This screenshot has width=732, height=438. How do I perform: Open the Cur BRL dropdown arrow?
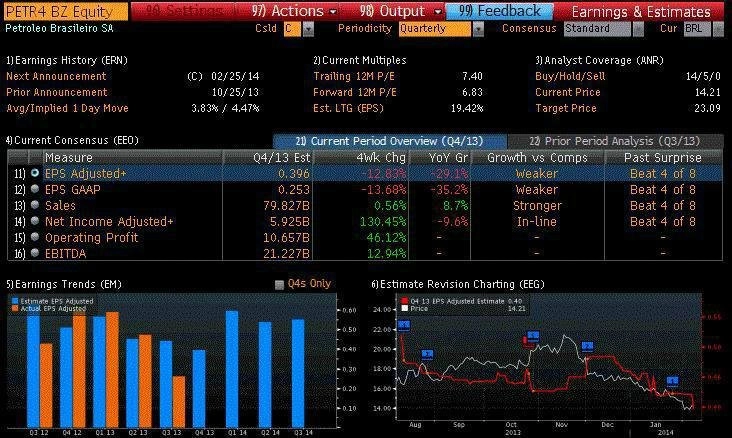718,29
